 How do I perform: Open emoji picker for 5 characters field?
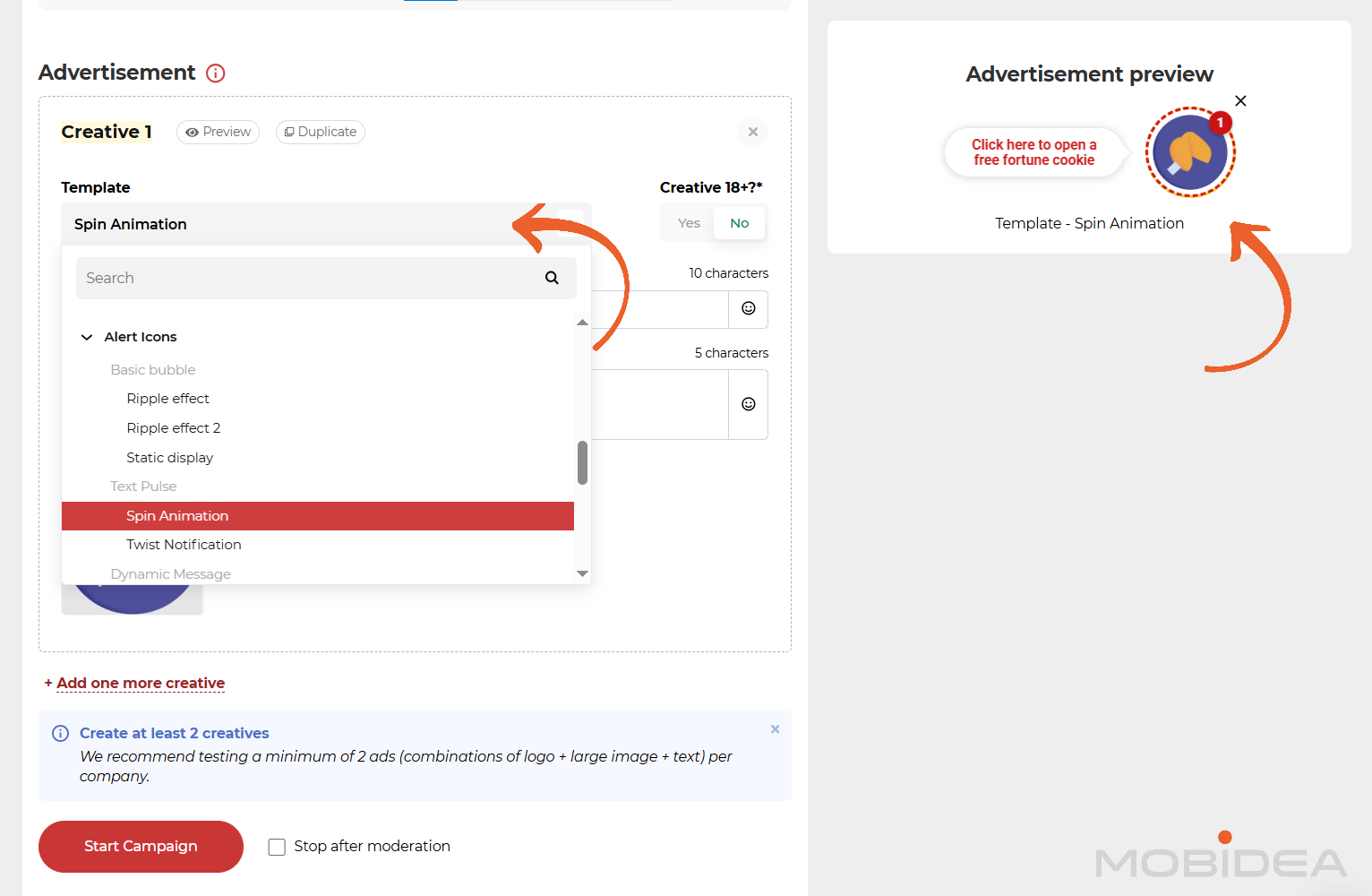coord(748,404)
